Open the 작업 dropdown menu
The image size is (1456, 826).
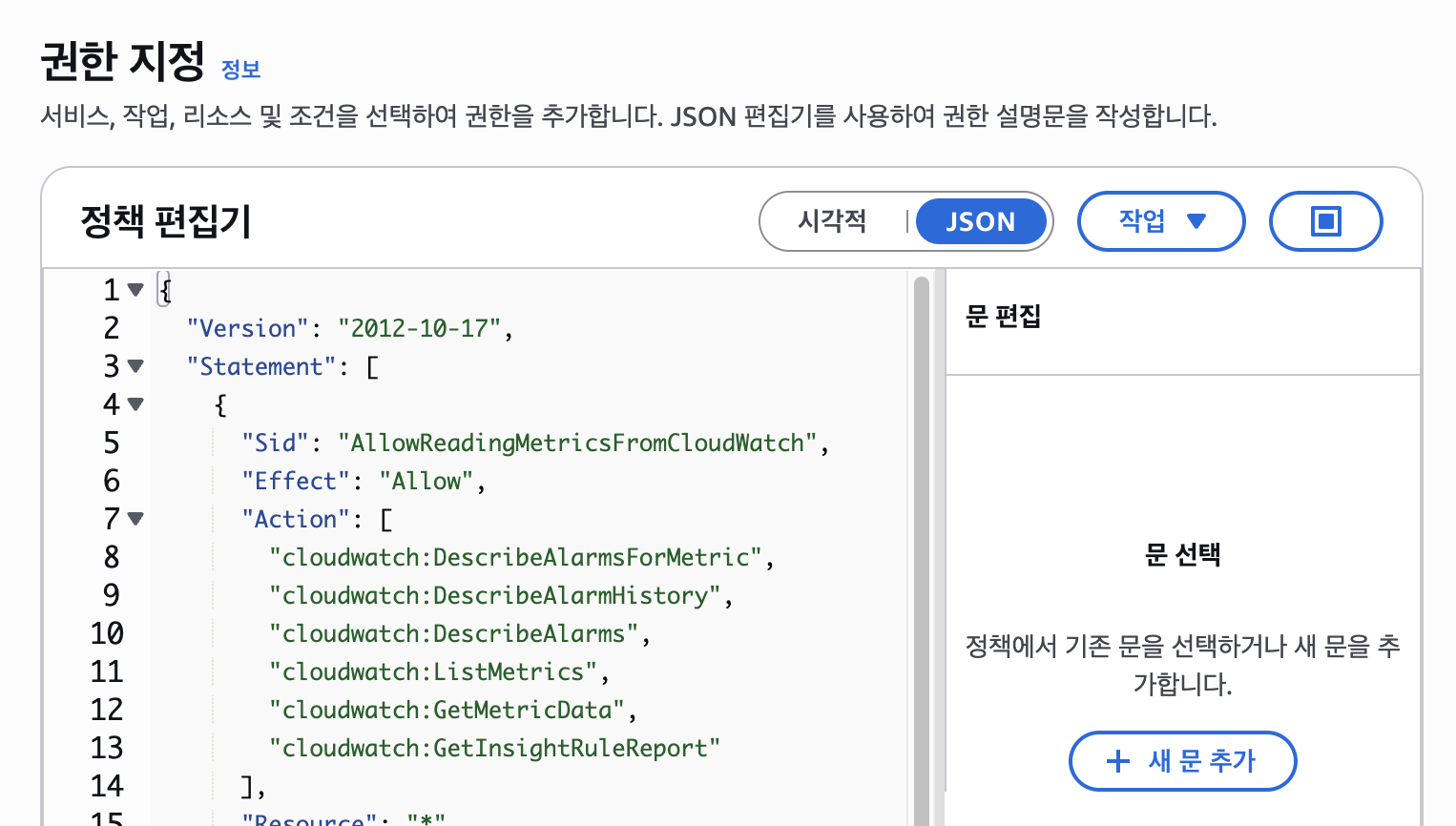pyautogui.click(x=1160, y=221)
